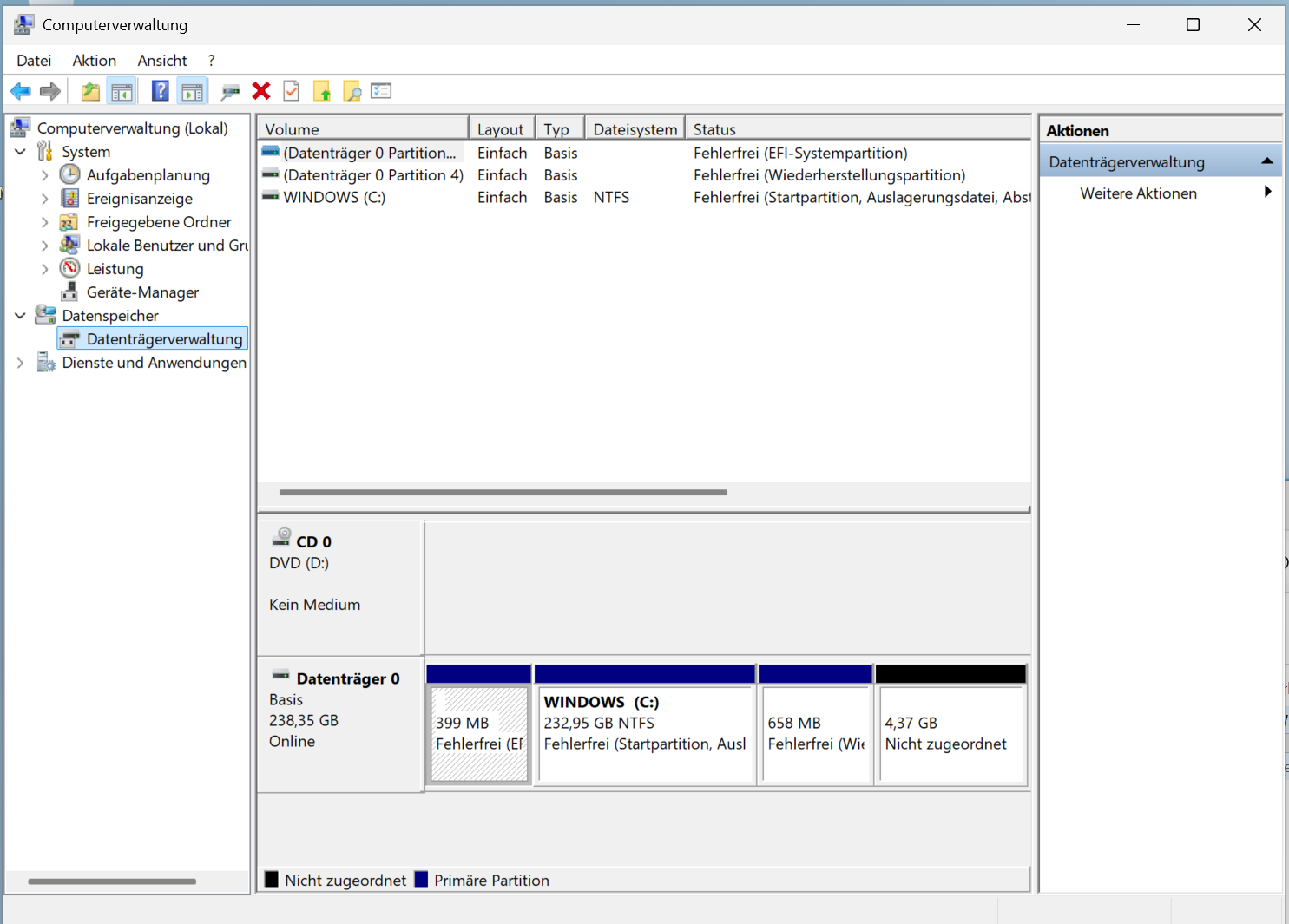Click the Datenträger 0 disk label panel
This screenshot has height=924, width=1289.
340,725
